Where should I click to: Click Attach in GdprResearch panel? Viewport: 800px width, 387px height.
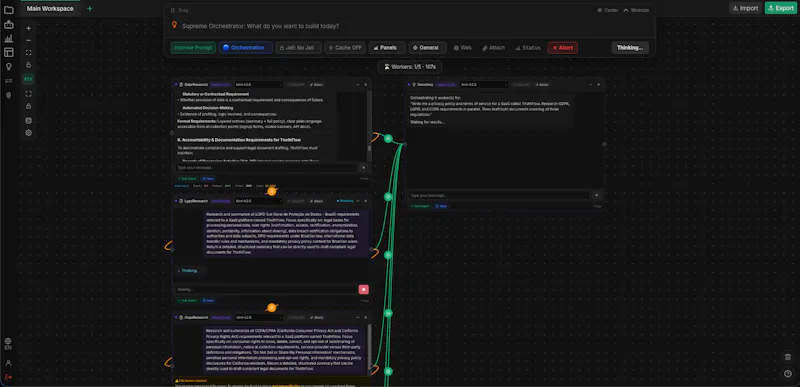[316, 85]
